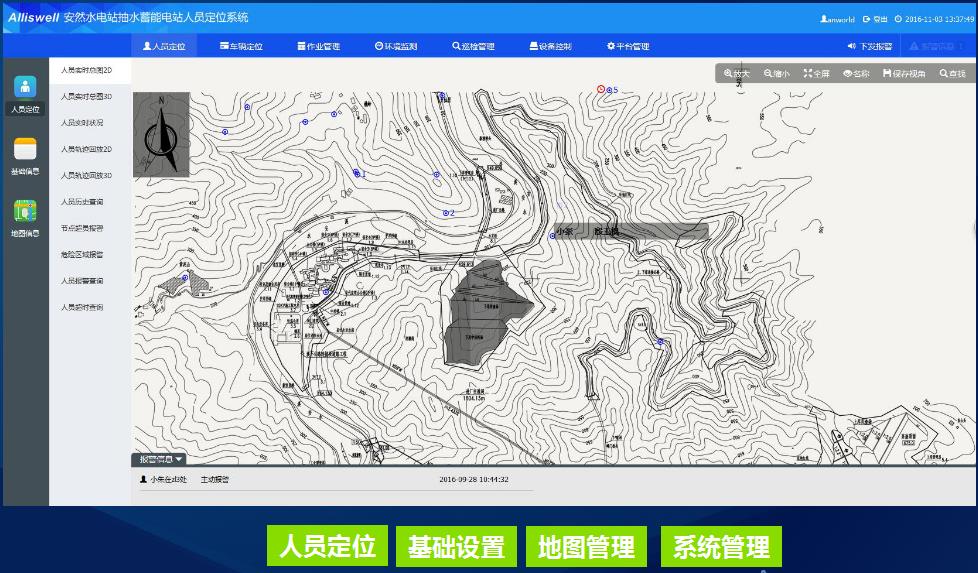Image resolution: width=978 pixels, height=573 pixels.
Task: Save current view with 保存视角
Action: tap(904, 74)
